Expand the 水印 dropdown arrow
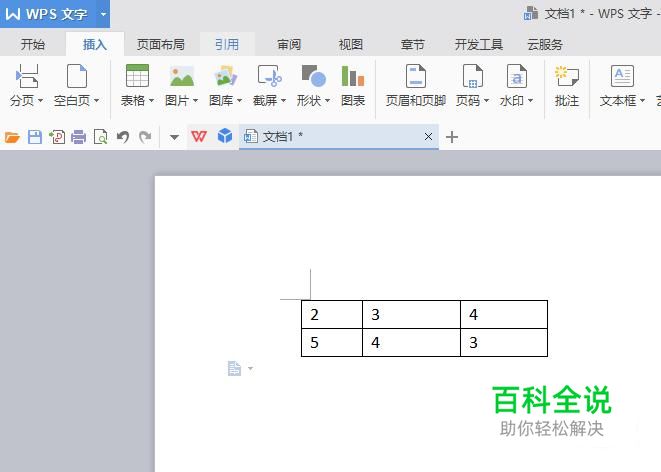Viewport: 661px width, 472px height. click(530, 101)
